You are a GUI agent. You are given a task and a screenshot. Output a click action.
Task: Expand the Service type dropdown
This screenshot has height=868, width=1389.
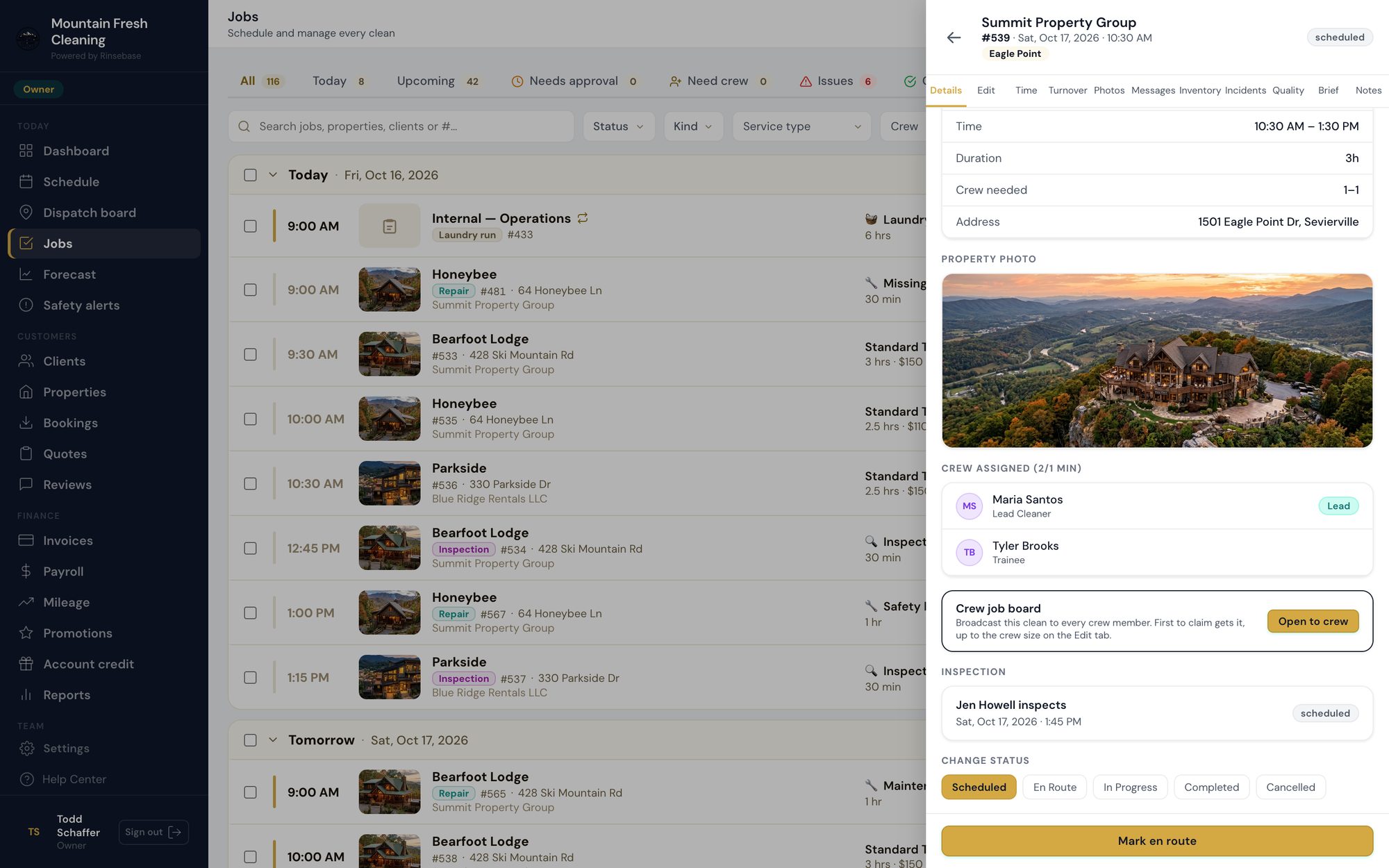coord(801,126)
